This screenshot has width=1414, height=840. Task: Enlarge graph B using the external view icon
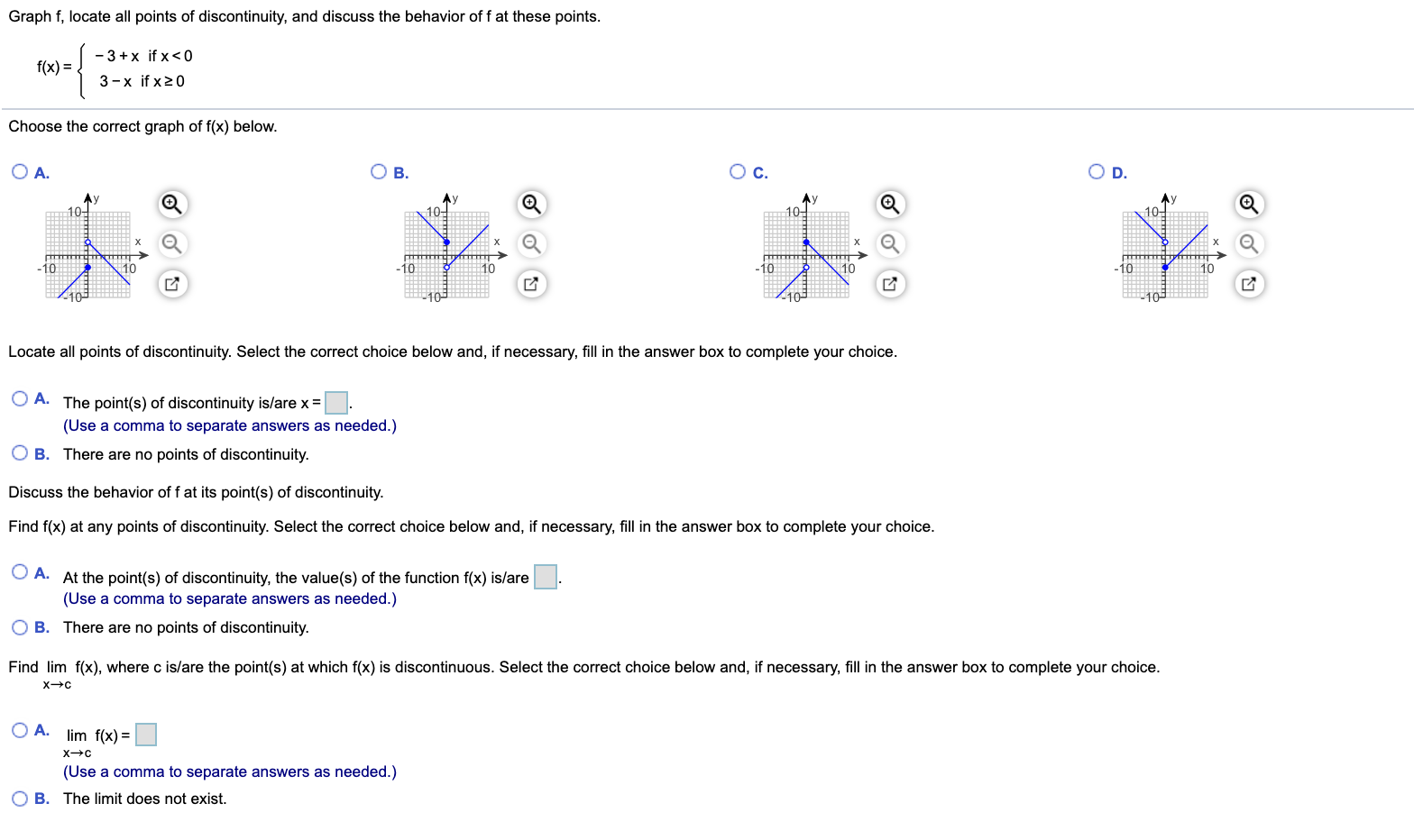click(530, 284)
